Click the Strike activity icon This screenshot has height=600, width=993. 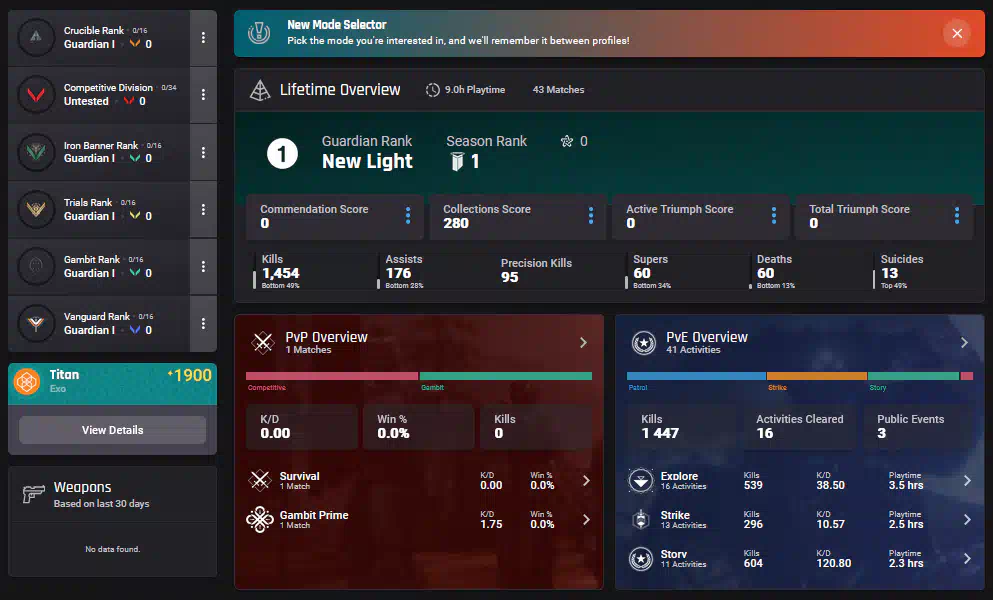click(641, 520)
